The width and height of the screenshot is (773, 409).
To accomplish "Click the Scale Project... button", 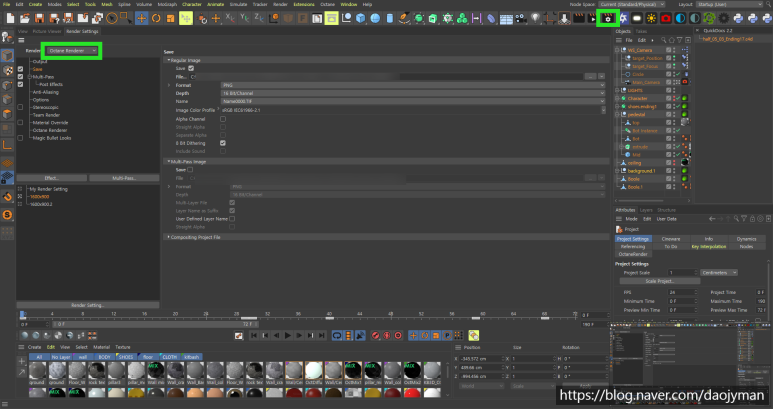I will 660,281.
